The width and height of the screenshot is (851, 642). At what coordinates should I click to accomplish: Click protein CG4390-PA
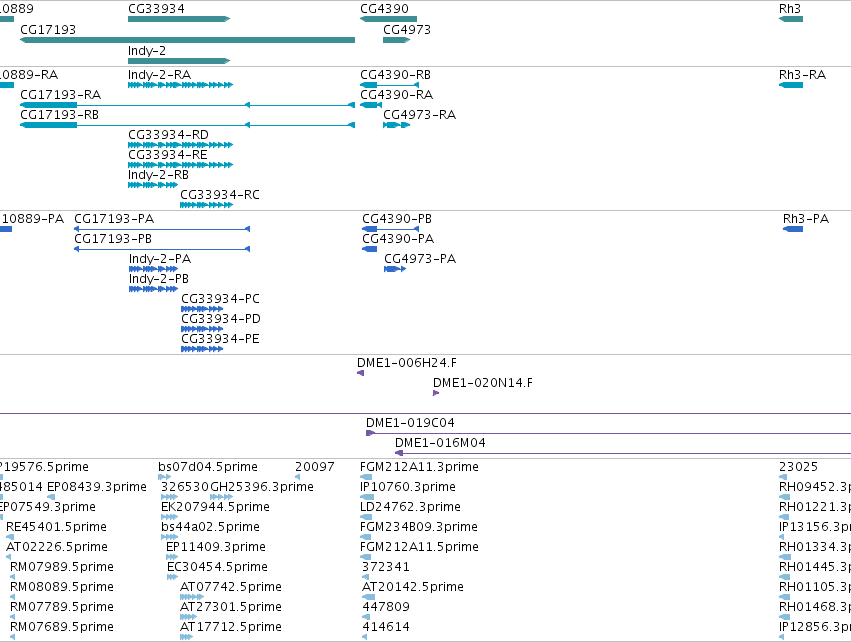pos(369,249)
